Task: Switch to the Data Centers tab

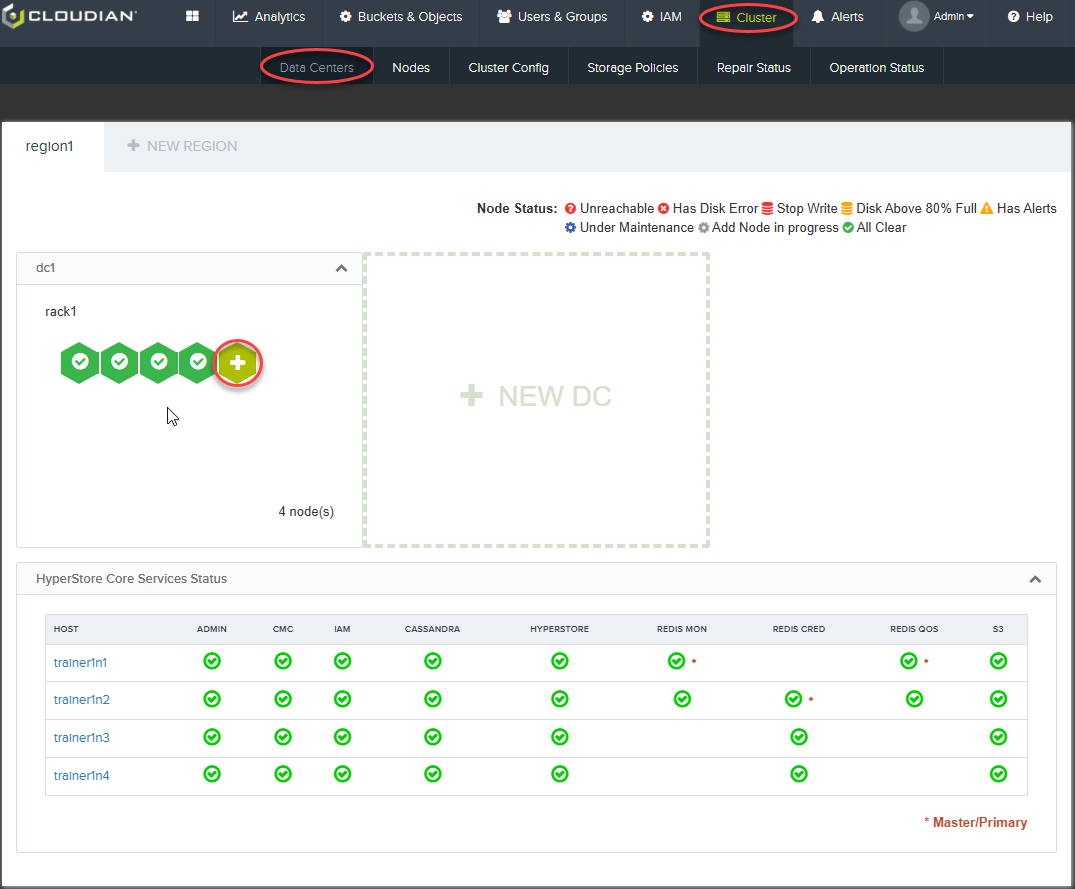Action: click(317, 67)
